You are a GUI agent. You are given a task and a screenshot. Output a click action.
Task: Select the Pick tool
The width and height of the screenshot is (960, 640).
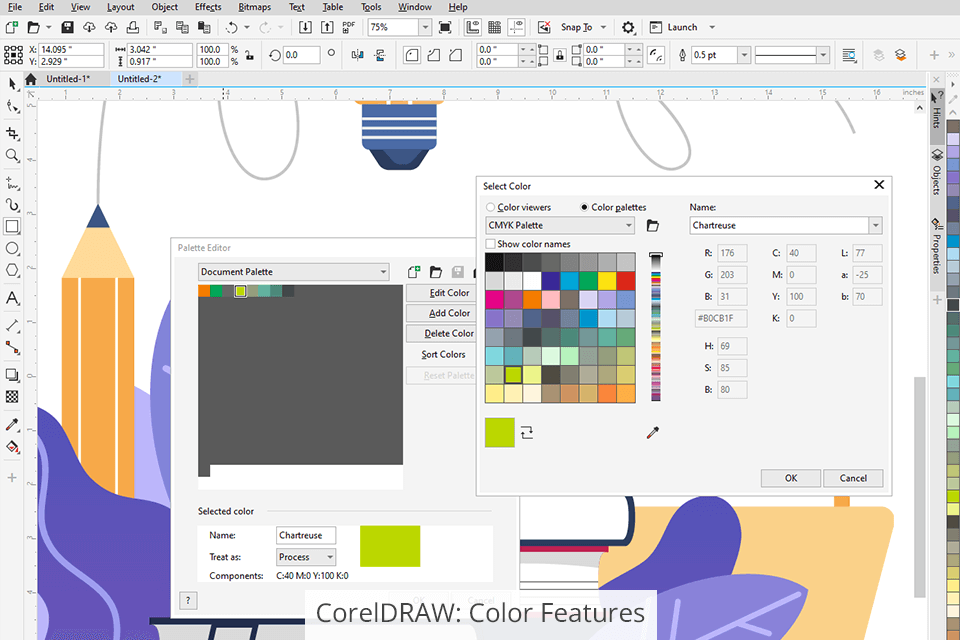[12, 84]
